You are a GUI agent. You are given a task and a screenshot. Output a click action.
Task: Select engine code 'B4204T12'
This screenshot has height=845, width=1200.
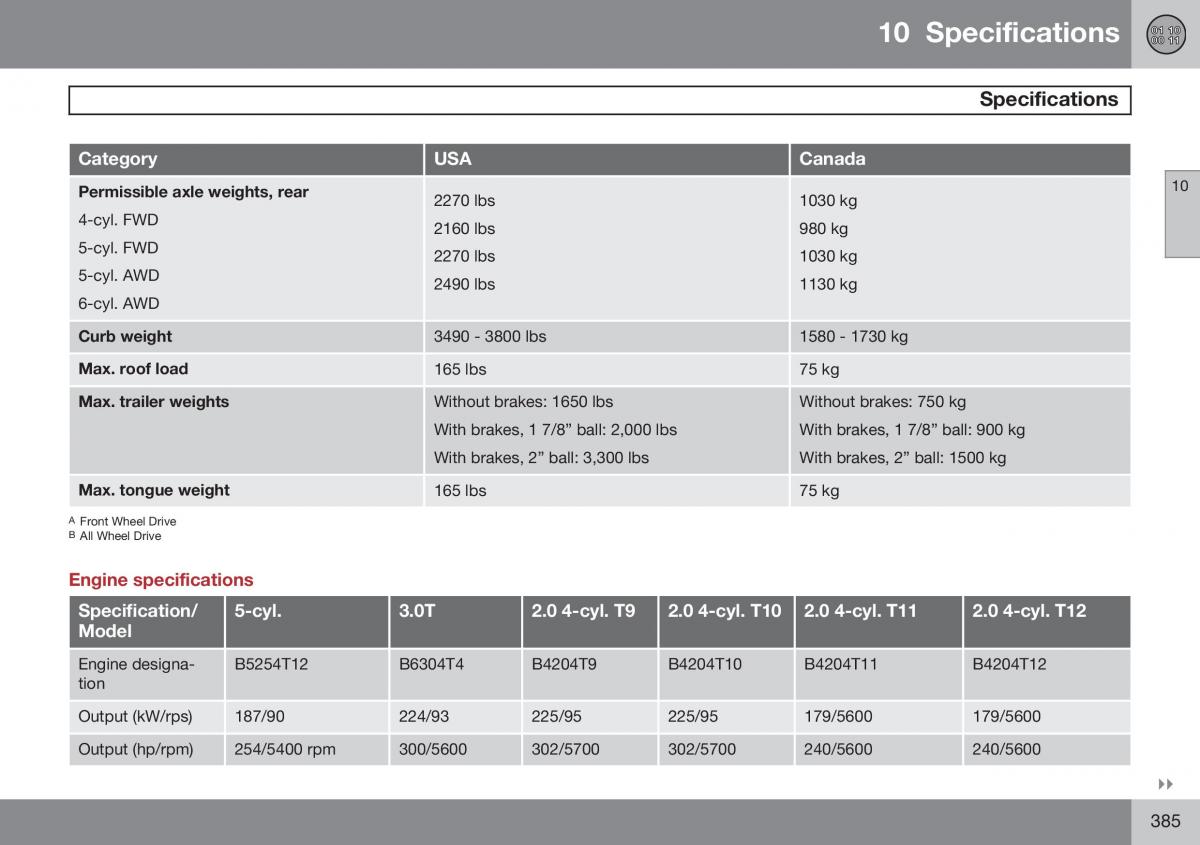pyautogui.click(x=1009, y=664)
